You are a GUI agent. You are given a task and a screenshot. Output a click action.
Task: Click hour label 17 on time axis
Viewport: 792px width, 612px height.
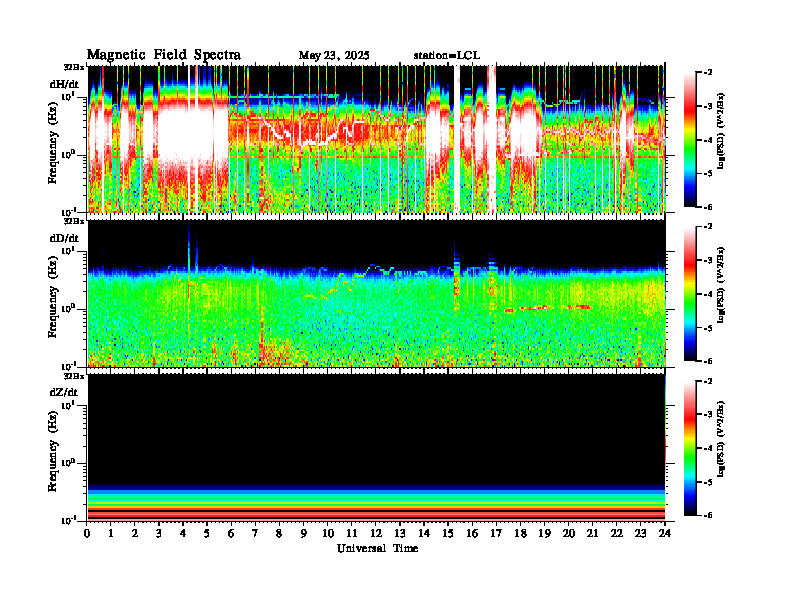[x=496, y=534]
